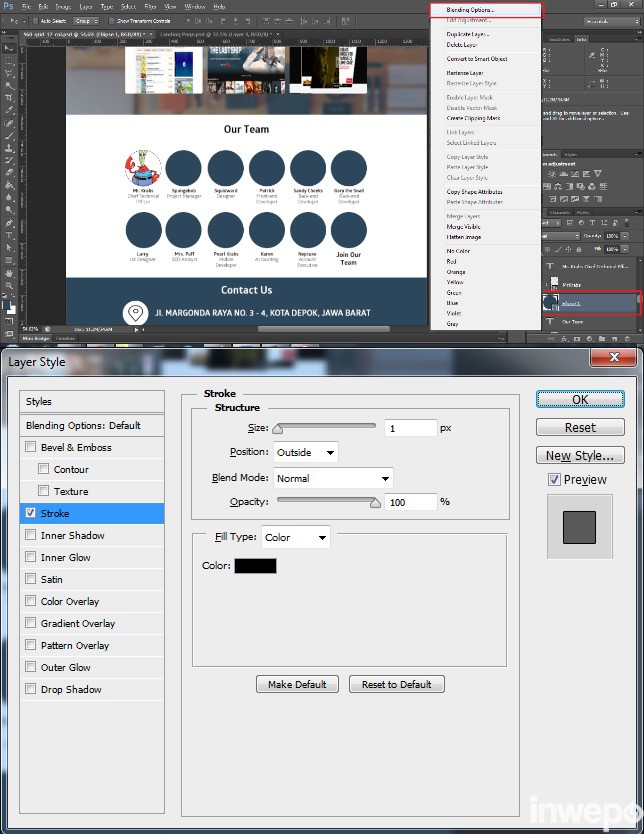Choose Convert to Smart Object

tap(476, 59)
